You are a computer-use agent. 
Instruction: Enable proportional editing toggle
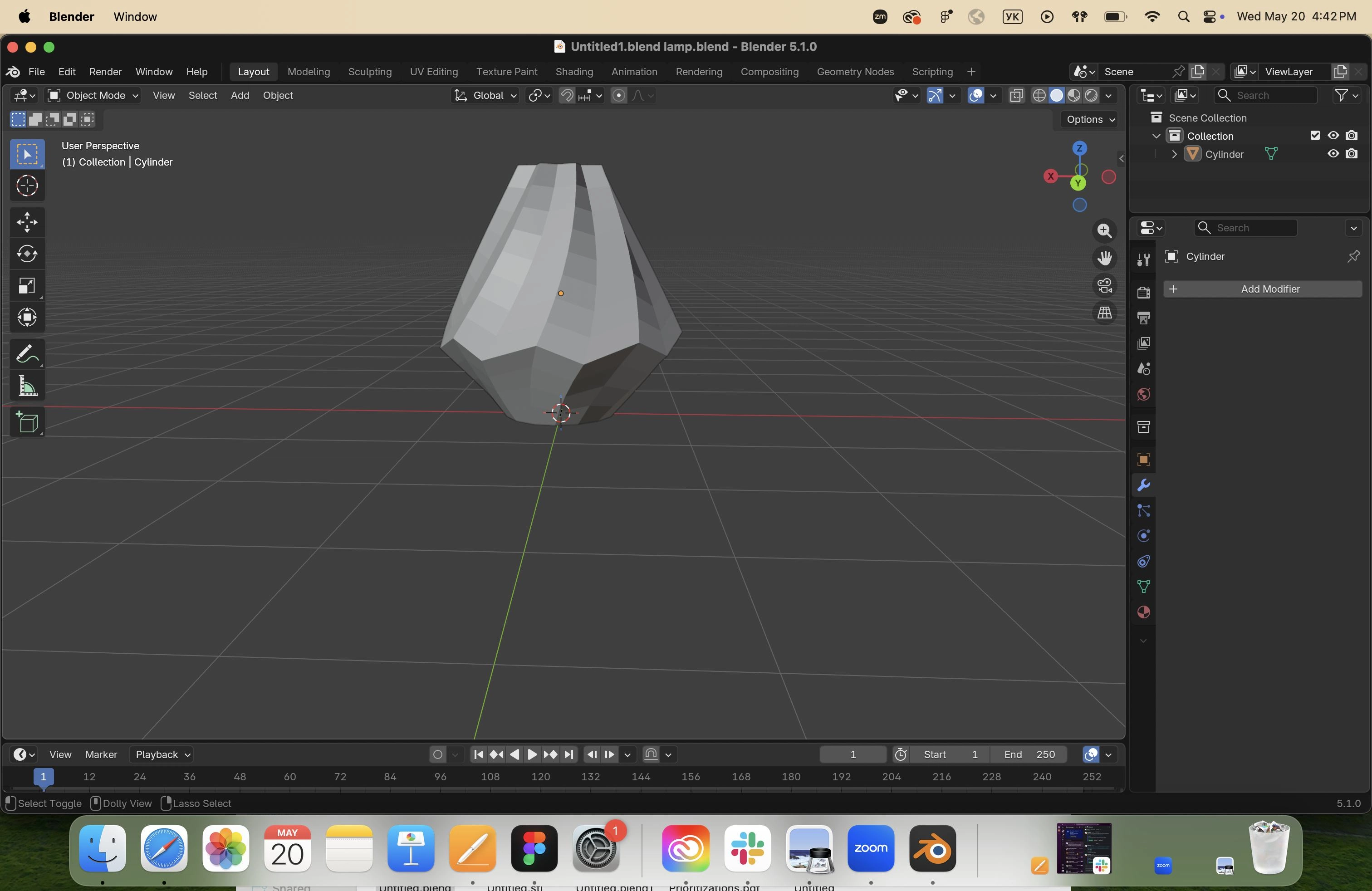[618, 96]
